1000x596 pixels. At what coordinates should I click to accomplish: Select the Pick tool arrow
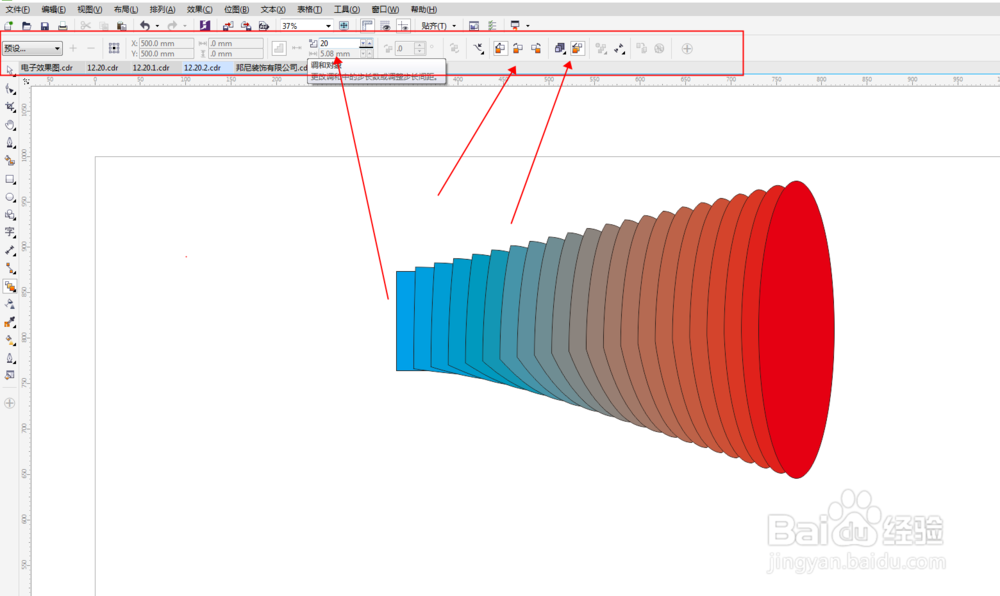click(10, 69)
